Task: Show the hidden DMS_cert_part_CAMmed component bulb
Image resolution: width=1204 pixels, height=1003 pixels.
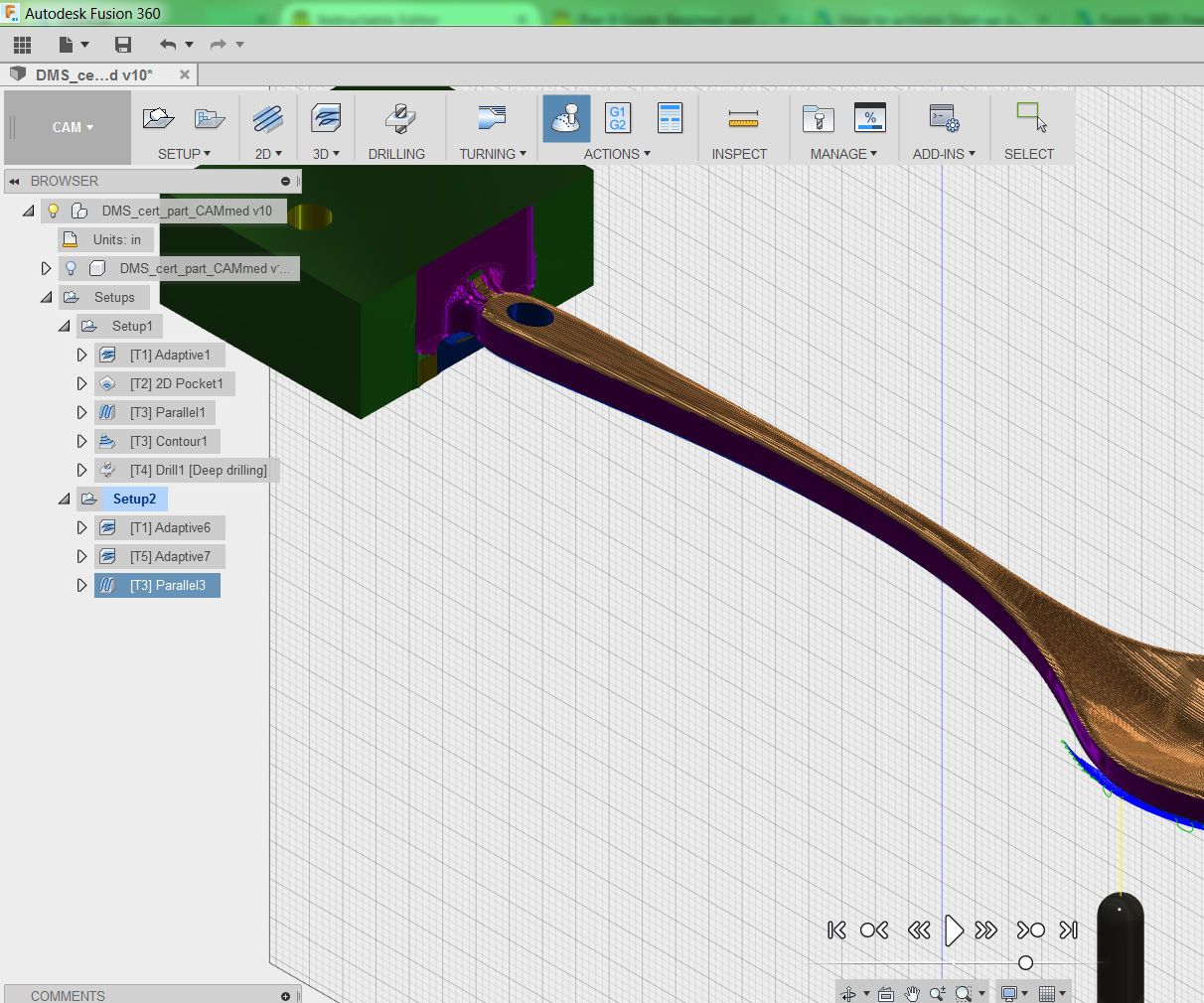Action: [70, 268]
